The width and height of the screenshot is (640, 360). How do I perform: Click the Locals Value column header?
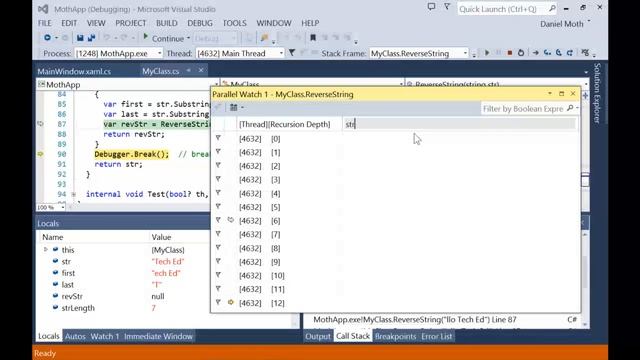(x=161, y=237)
